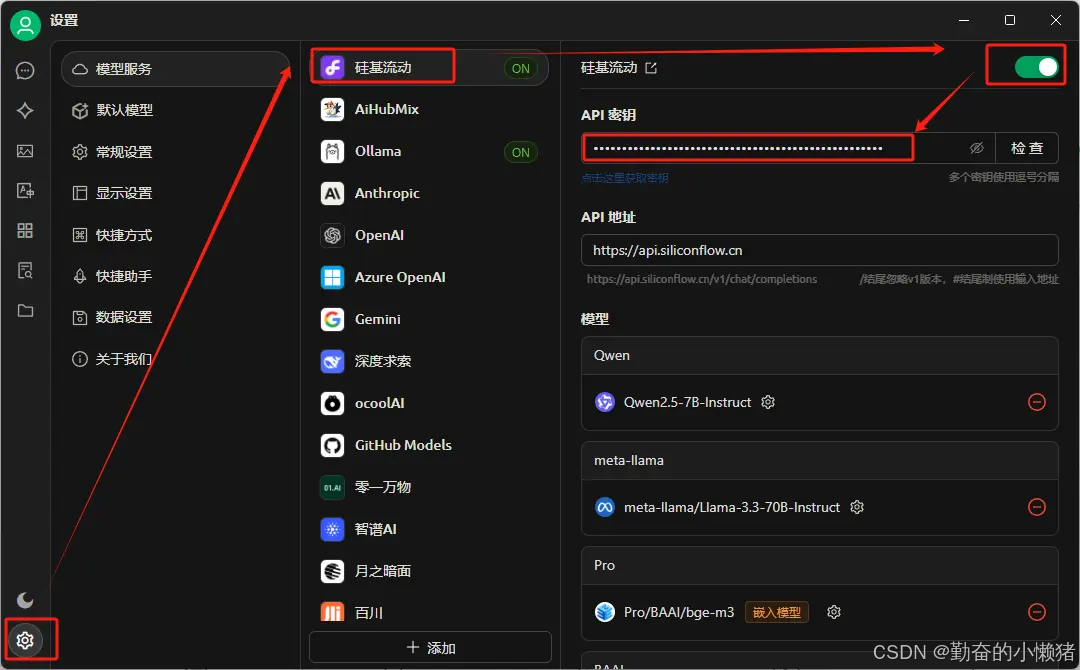Select 快捷助手 settings section
The height and width of the screenshot is (670, 1080).
[176, 276]
